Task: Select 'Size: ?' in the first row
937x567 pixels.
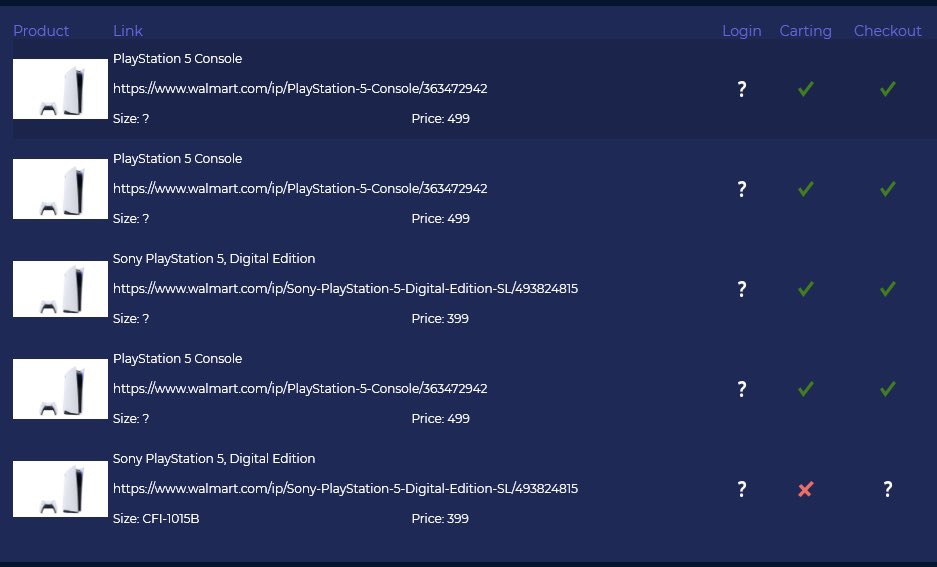Action: 131,118
